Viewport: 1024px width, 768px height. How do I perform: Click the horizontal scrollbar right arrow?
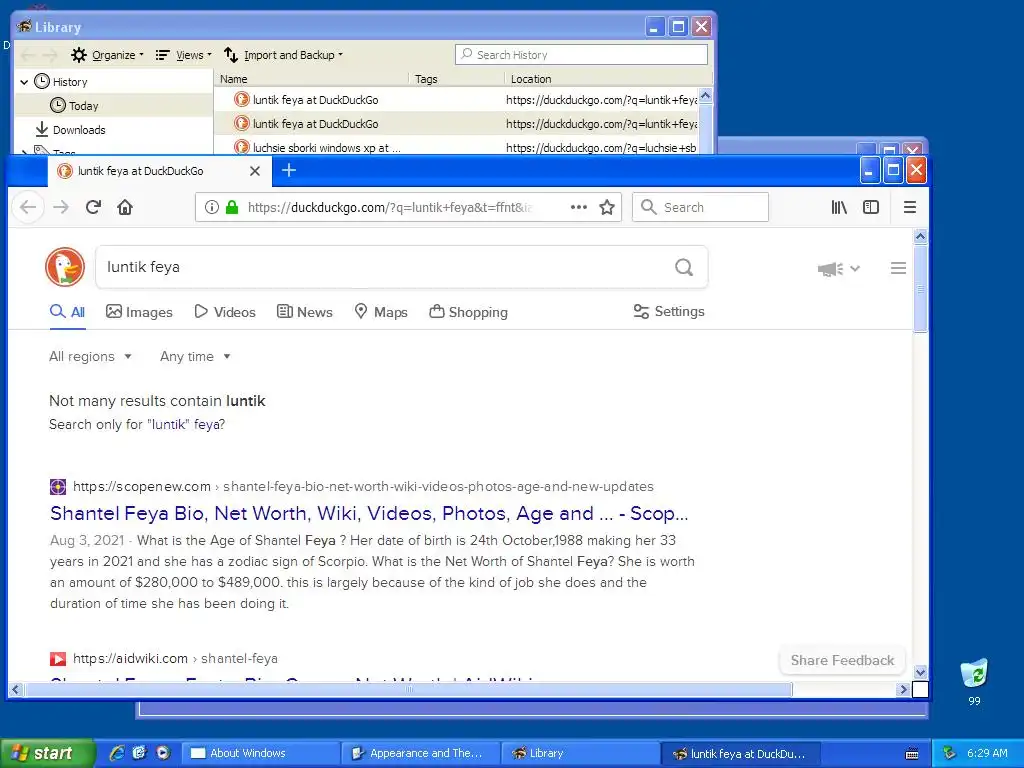click(x=904, y=689)
